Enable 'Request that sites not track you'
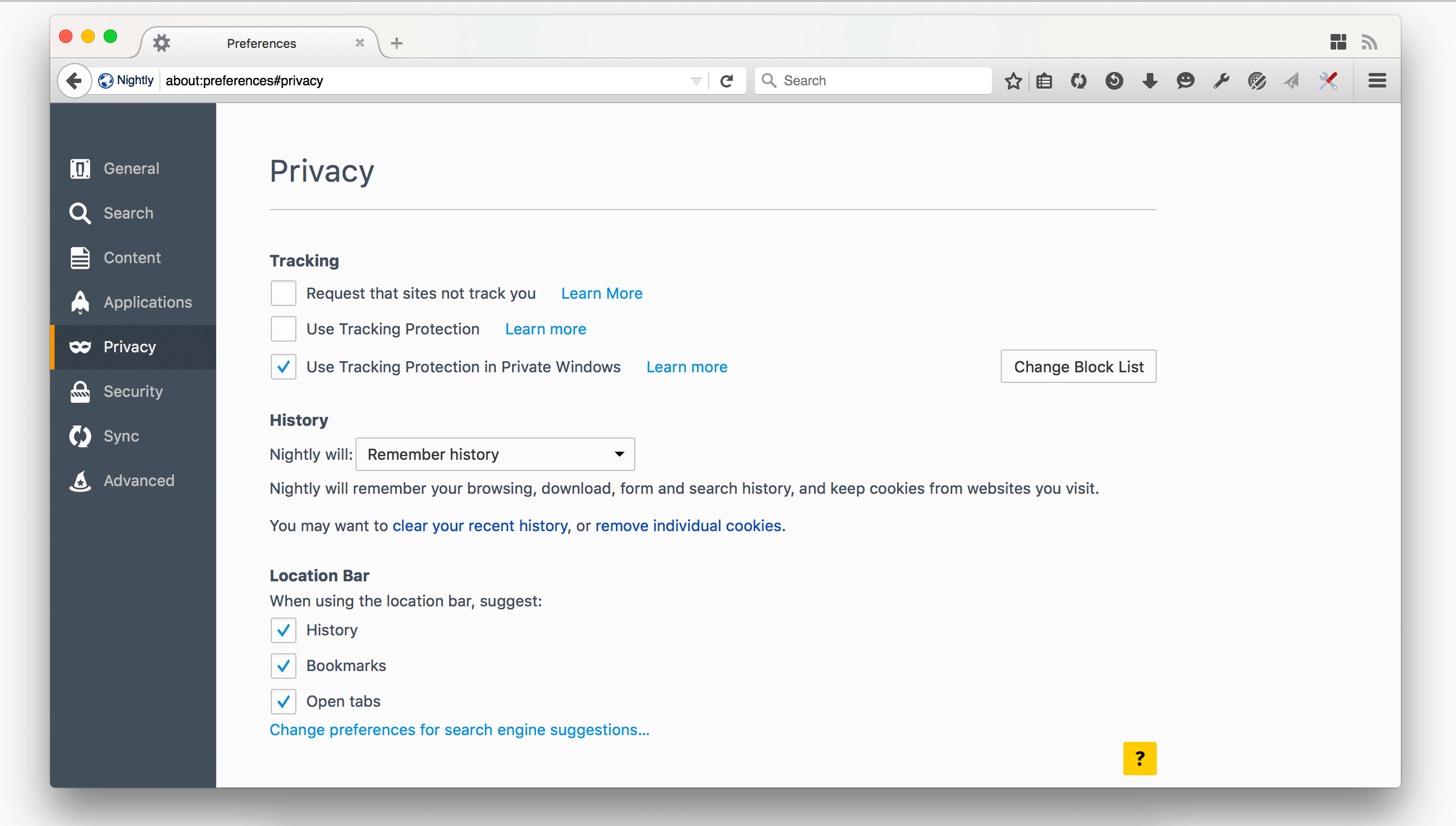The width and height of the screenshot is (1456, 826). click(283, 293)
